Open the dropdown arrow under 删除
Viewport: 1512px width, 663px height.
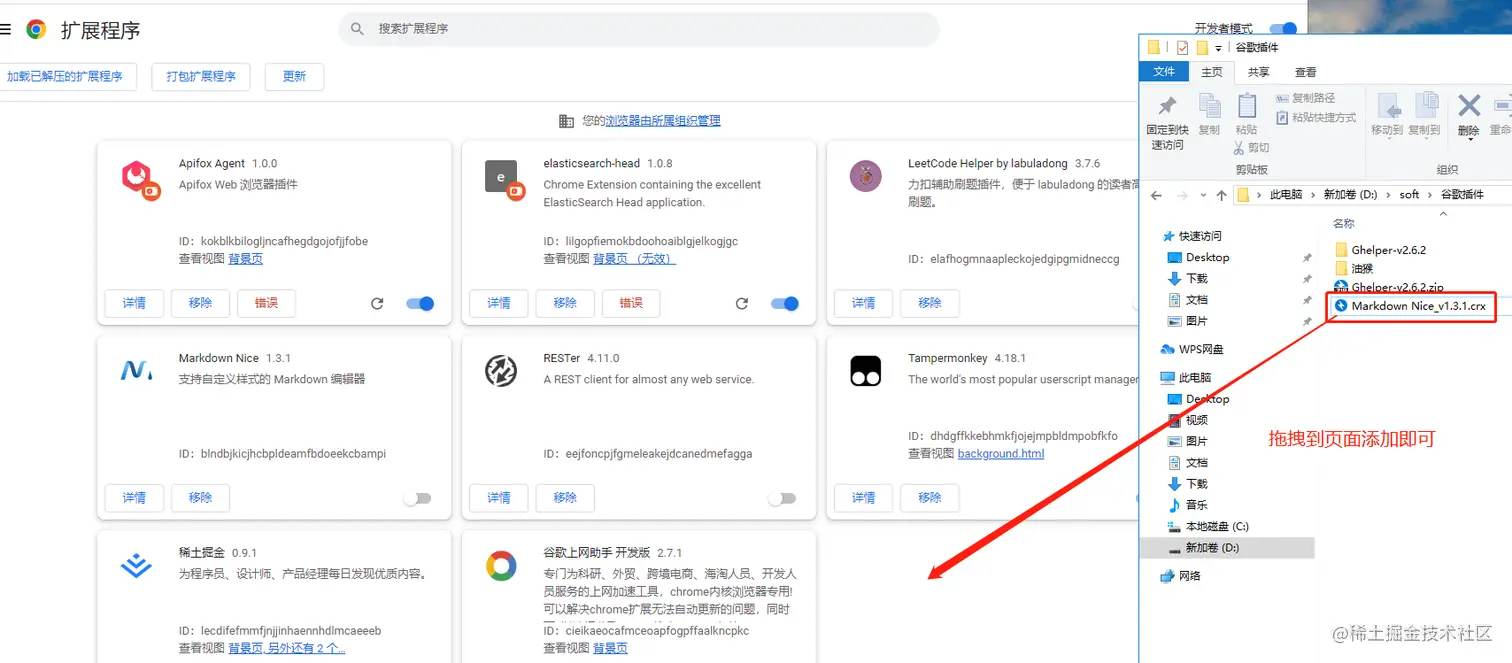point(1468,141)
